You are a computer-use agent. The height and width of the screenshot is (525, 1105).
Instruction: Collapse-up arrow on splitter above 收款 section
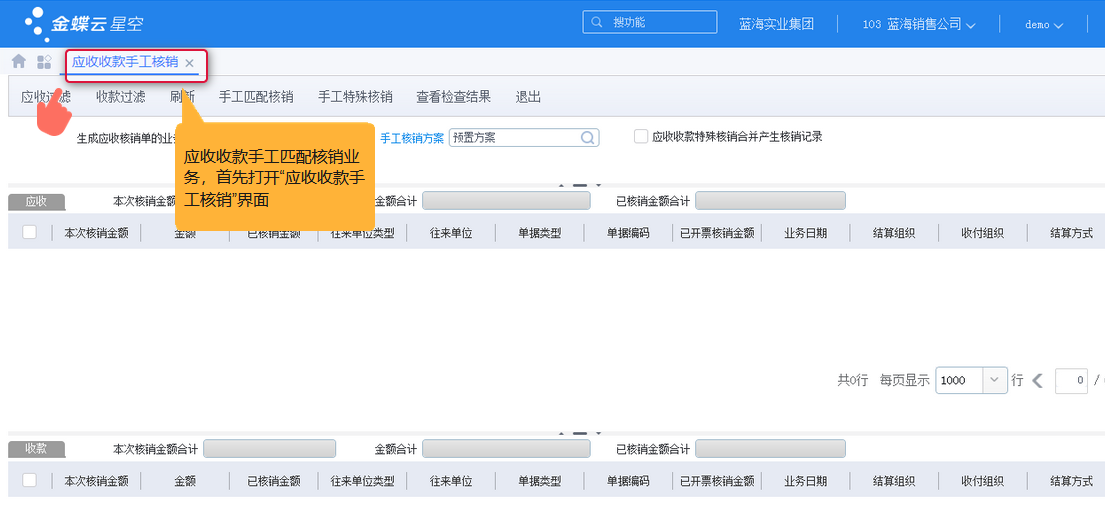562,433
